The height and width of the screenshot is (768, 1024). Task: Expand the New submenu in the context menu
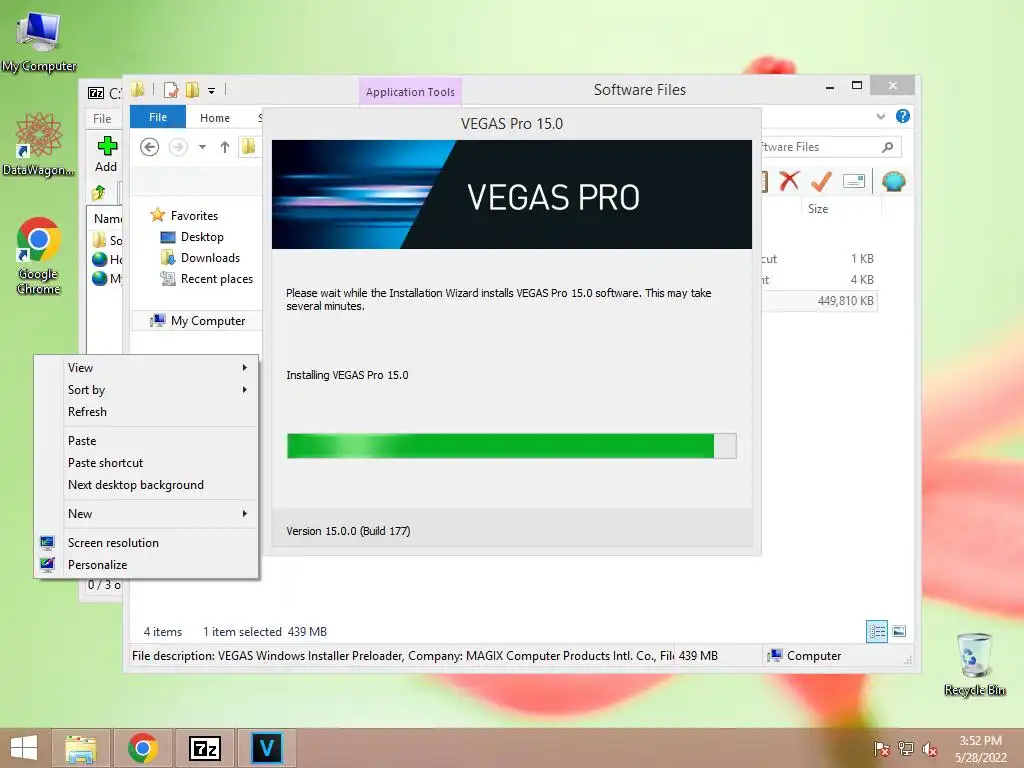click(146, 514)
